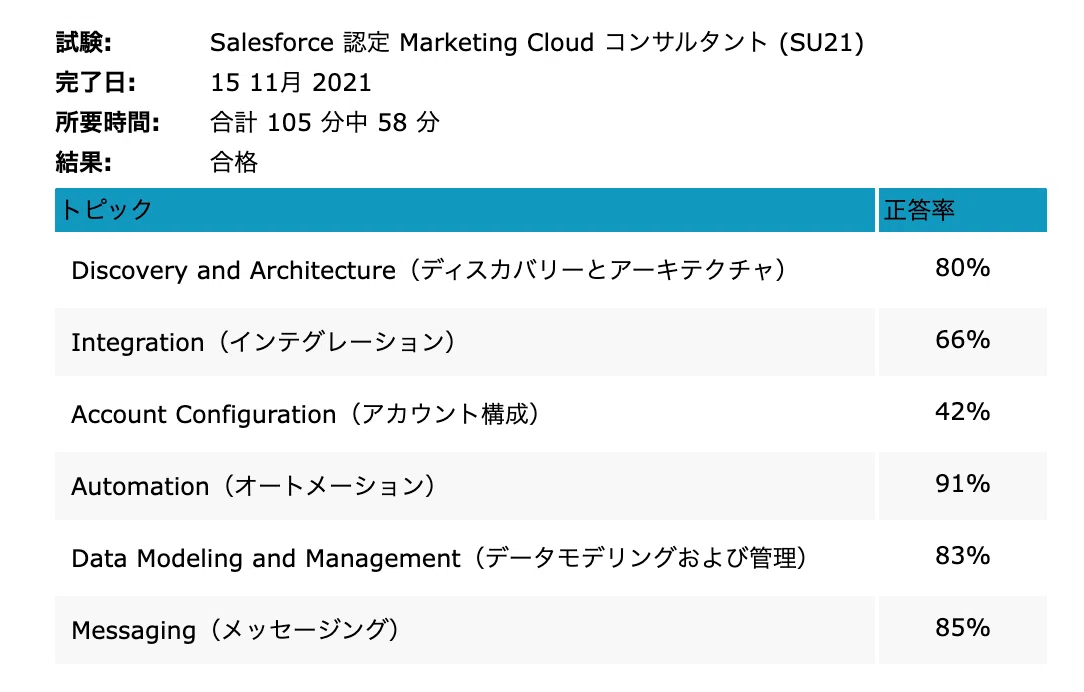Image resolution: width=1084 pixels, height=692 pixels.
Task: Click the exam title Salesforce 認定 Marketing Cloud
Action: pyautogui.click(x=402, y=43)
